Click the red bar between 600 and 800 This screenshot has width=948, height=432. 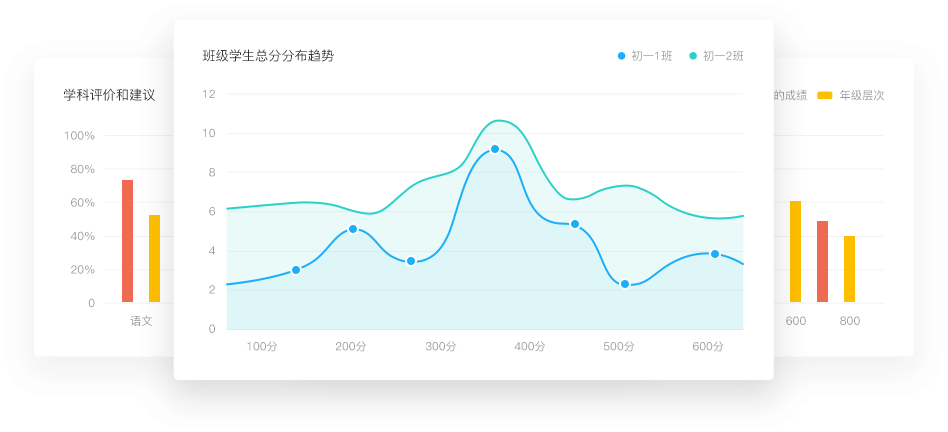(x=822, y=261)
